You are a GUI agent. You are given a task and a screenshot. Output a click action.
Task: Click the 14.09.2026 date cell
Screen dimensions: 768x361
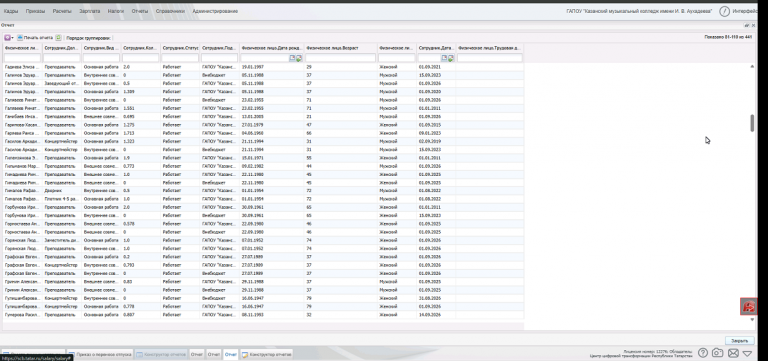tap(436, 314)
